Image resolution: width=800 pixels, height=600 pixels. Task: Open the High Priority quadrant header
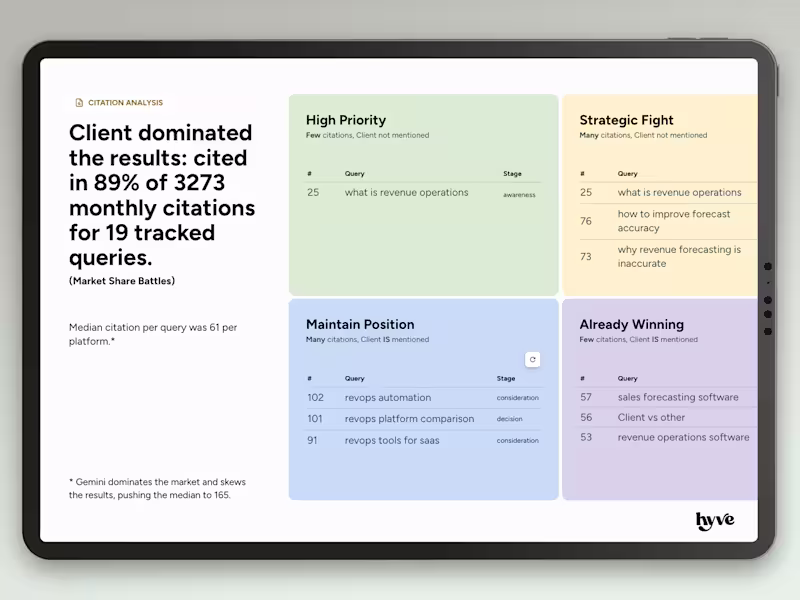tap(345, 120)
